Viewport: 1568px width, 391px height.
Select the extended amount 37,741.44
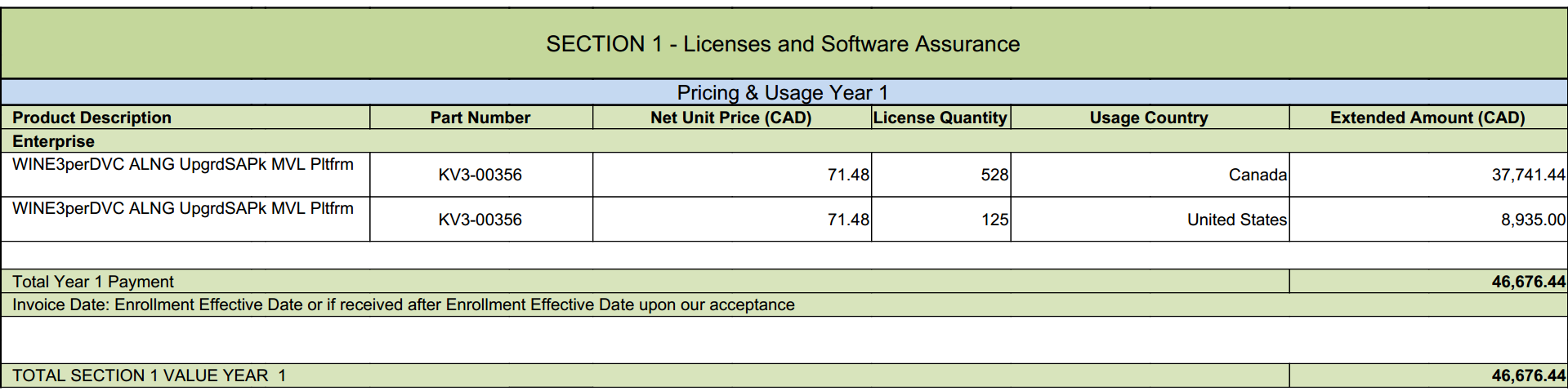pos(1527,175)
